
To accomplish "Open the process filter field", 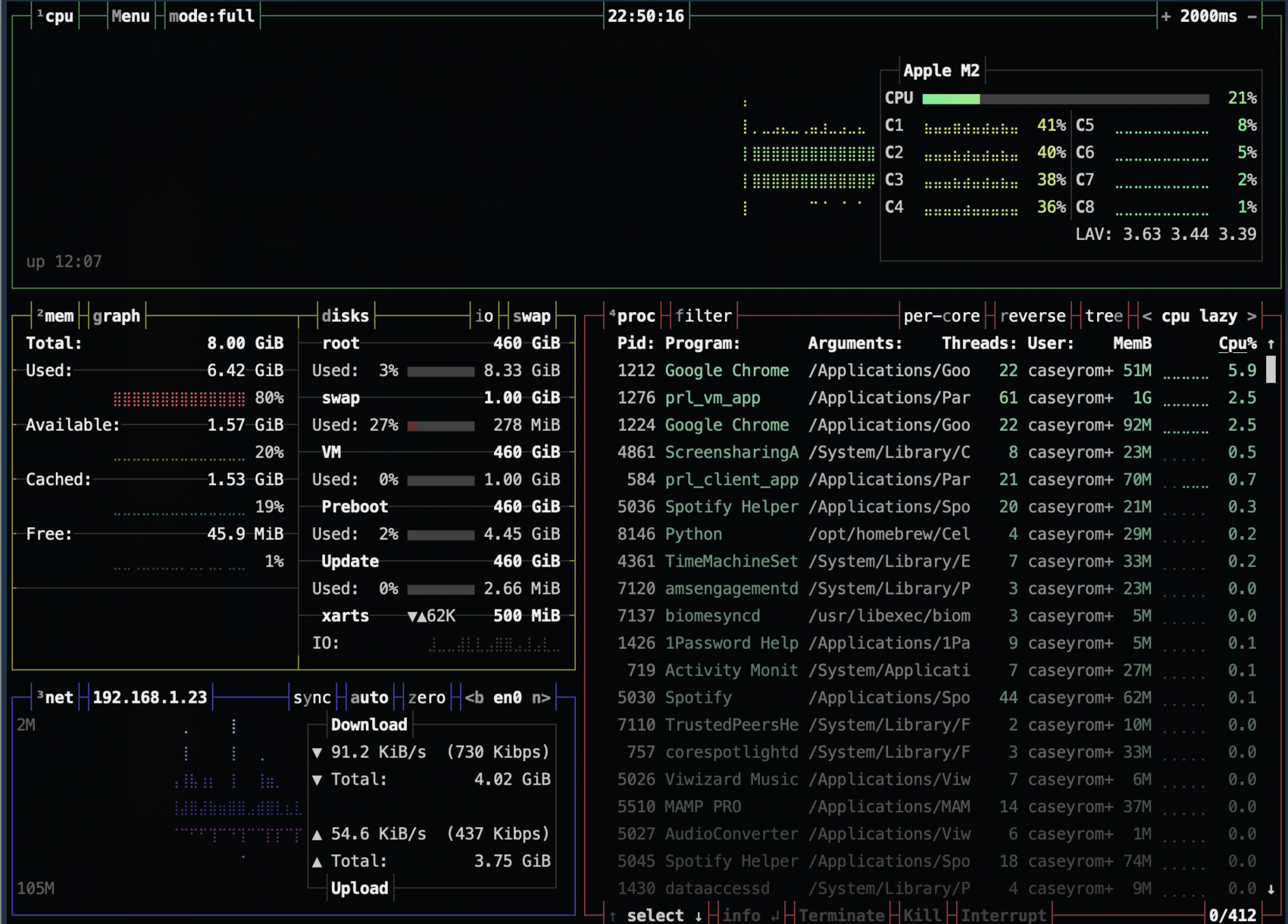I will [x=703, y=316].
